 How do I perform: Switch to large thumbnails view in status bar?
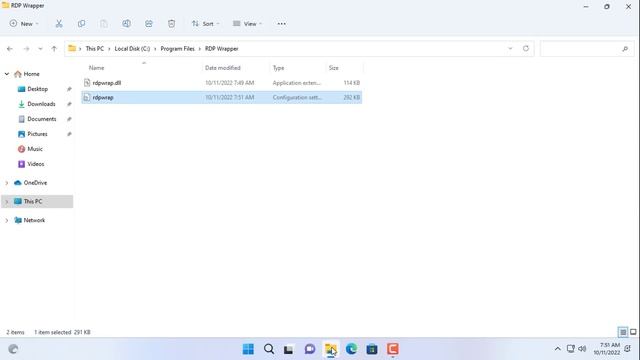click(x=633, y=332)
